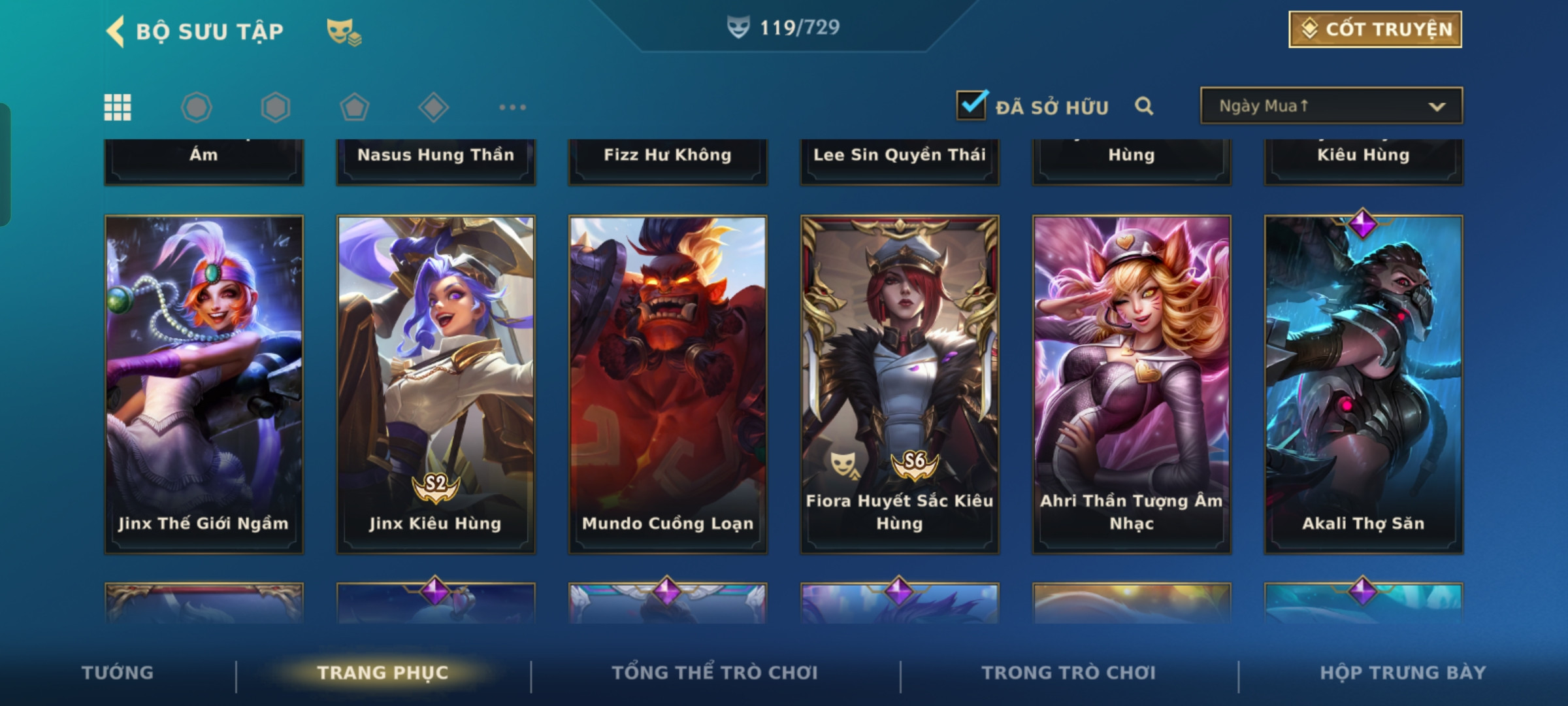Click the Cốt Truyện button
The height and width of the screenshot is (706, 1568).
[1375, 29]
